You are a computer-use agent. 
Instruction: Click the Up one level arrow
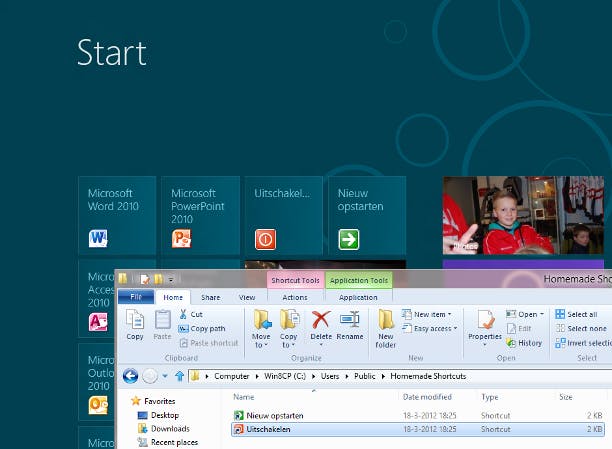pyautogui.click(x=179, y=376)
